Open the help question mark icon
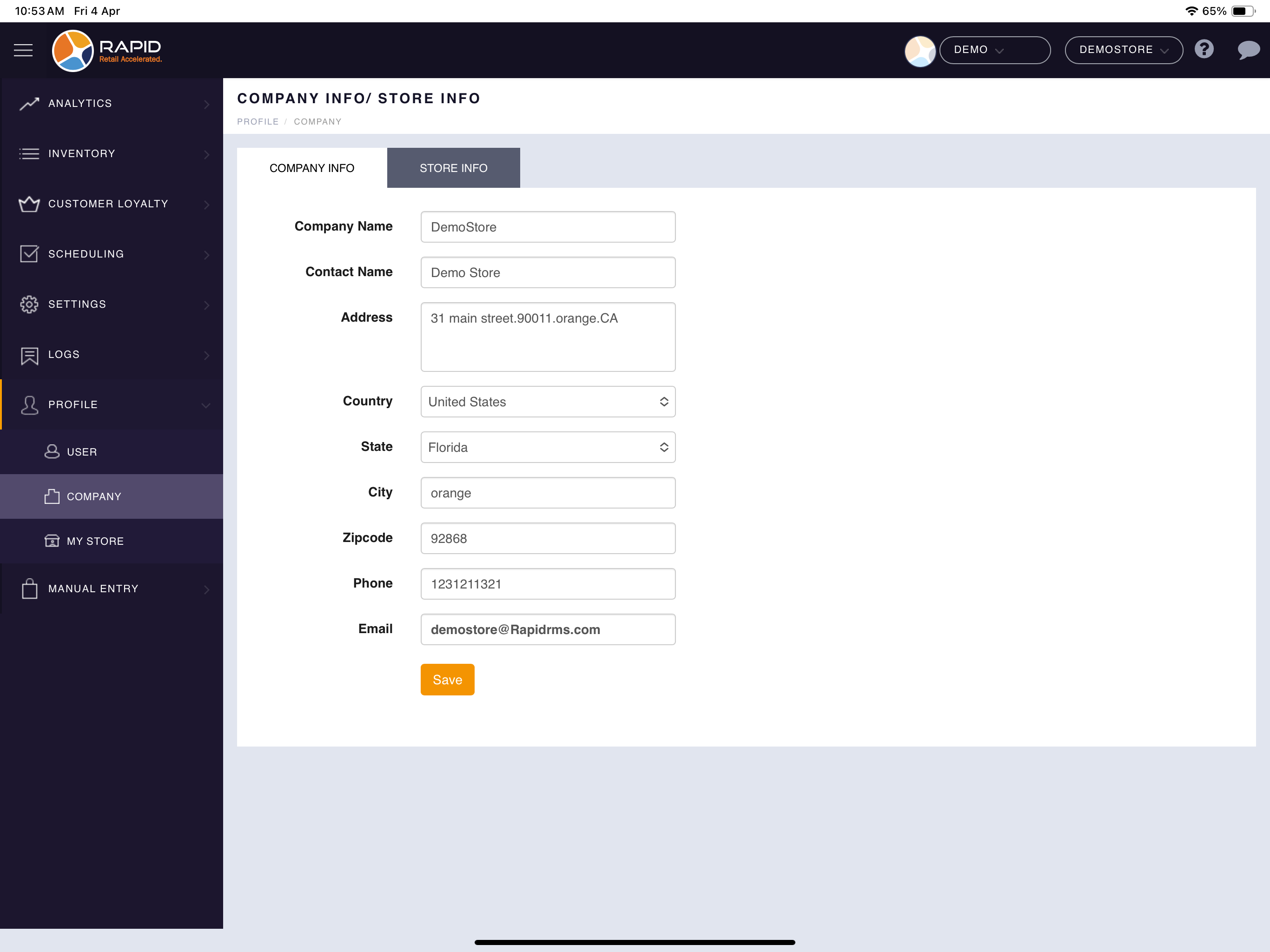 (x=1204, y=49)
